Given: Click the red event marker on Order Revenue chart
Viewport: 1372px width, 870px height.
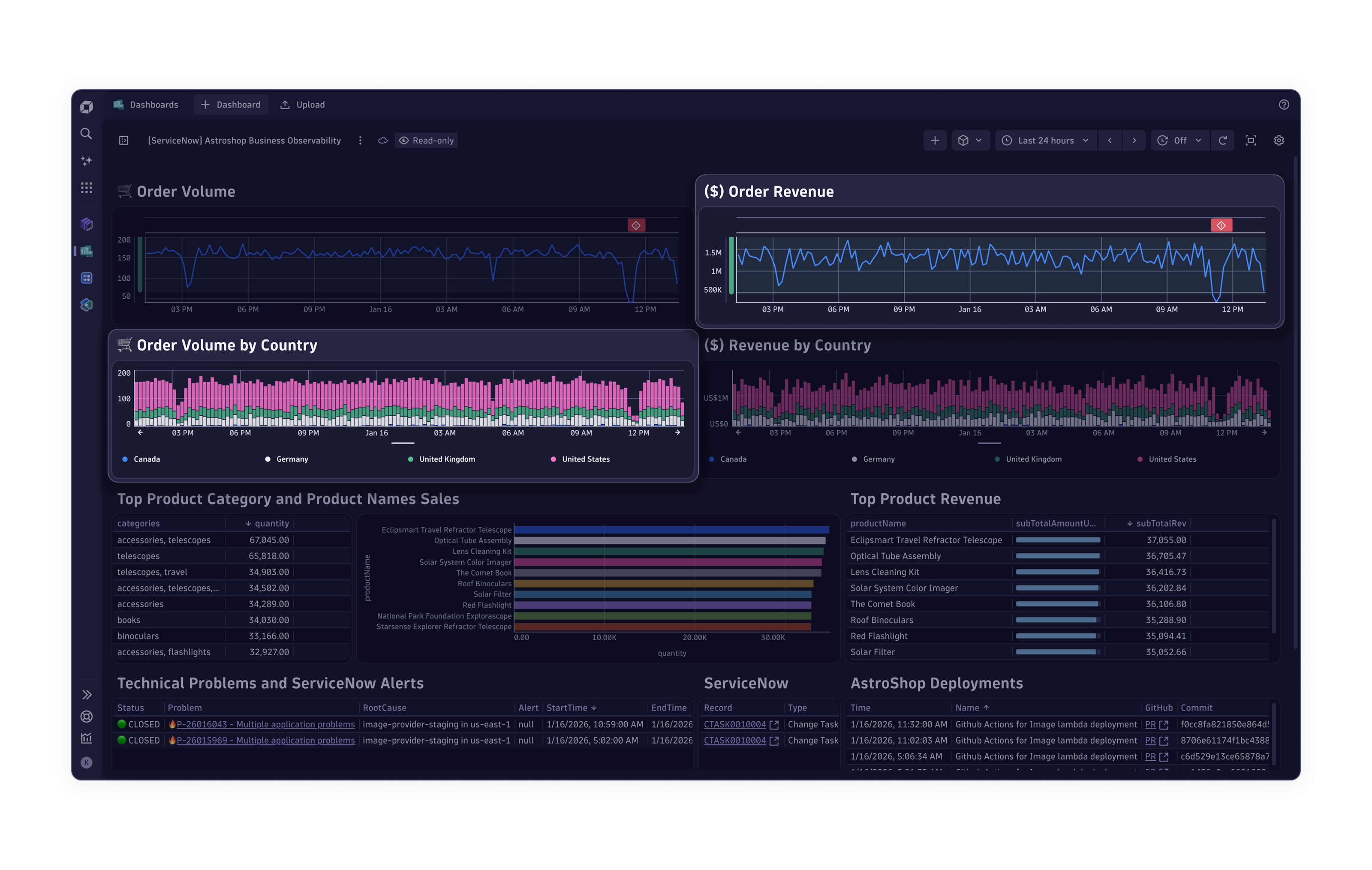Looking at the screenshot, I should (x=1221, y=225).
